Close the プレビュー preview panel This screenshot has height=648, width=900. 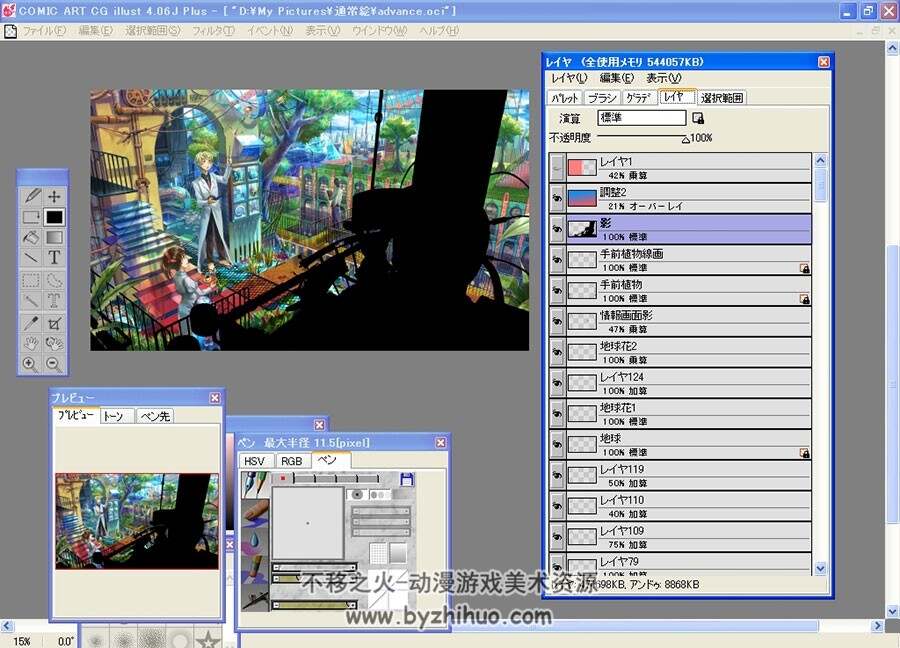point(215,398)
